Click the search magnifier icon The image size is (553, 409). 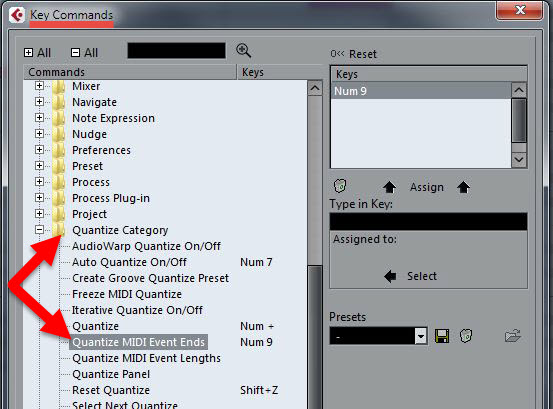point(244,50)
